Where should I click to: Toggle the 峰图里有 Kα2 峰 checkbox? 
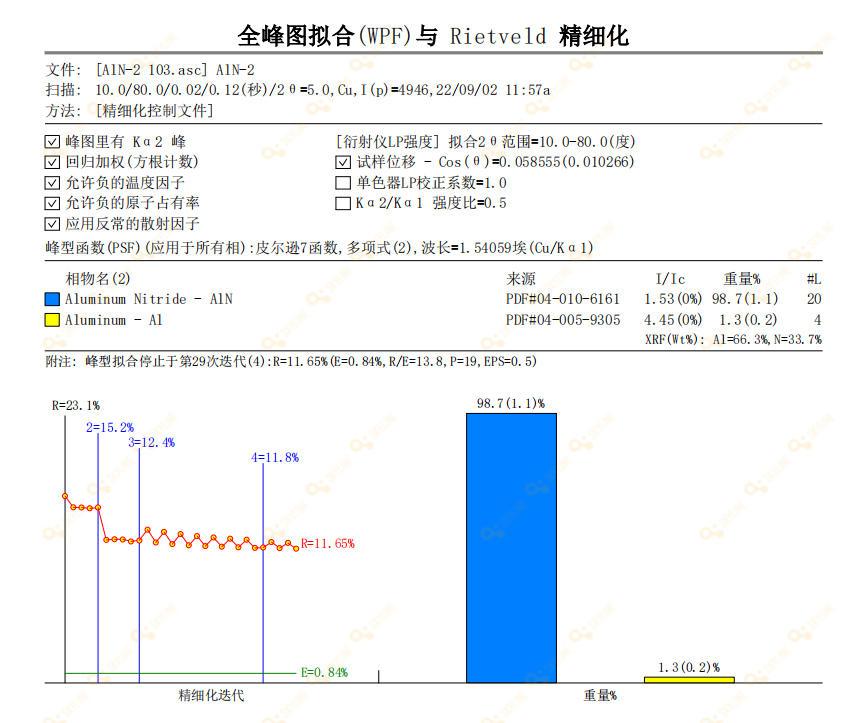(x=52, y=142)
